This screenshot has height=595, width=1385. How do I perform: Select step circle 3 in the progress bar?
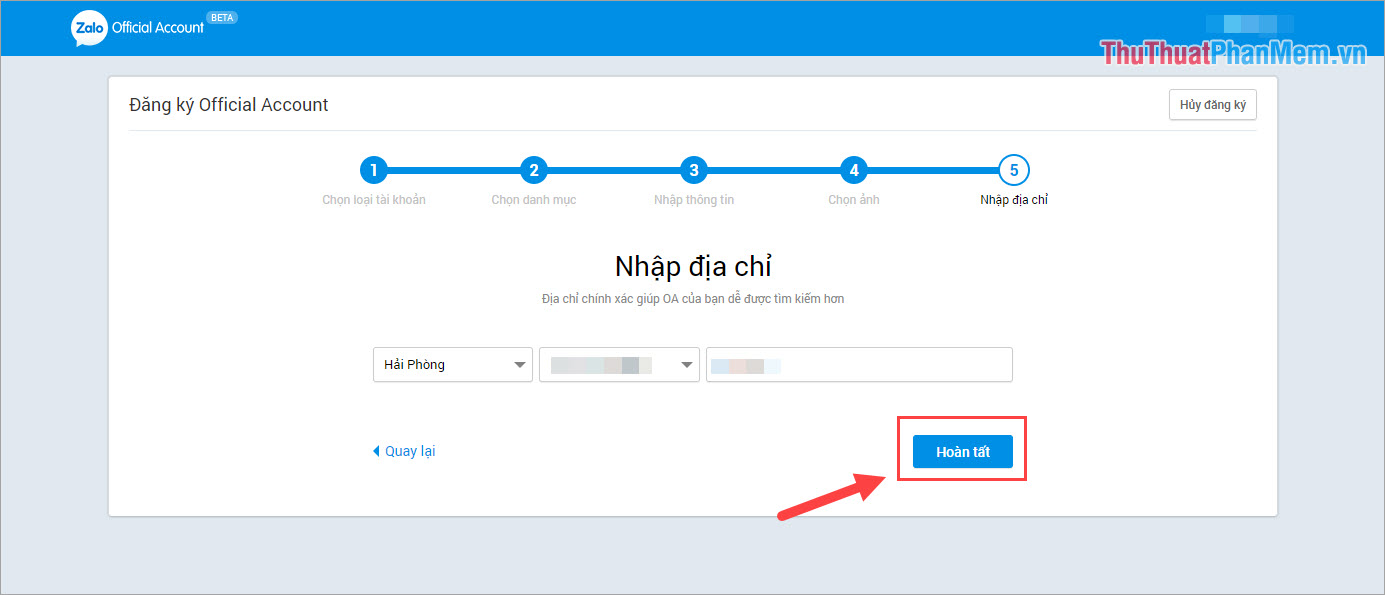pos(693,170)
